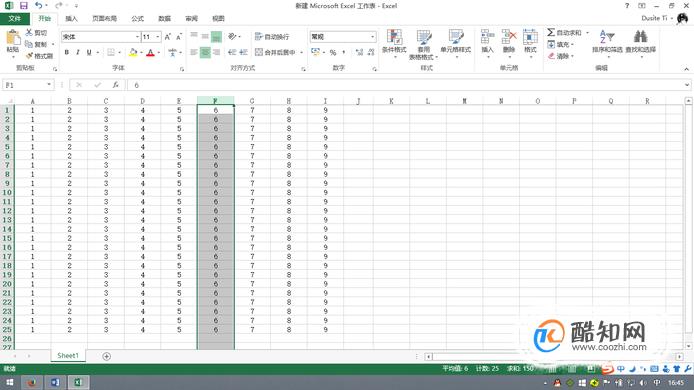Select the Sheet1 tab

[x=68, y=355]
